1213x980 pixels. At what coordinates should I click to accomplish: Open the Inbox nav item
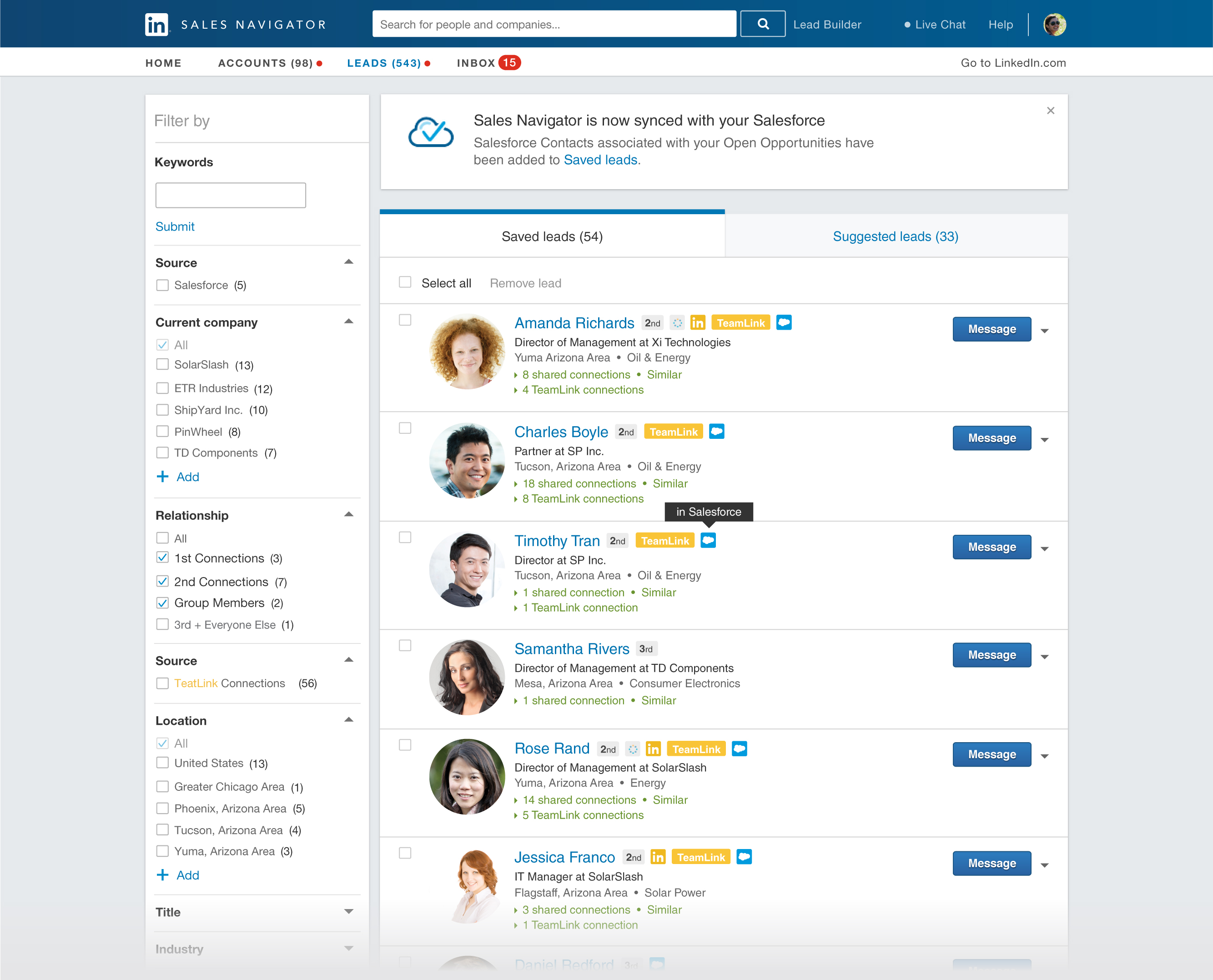[x=476, y=63]
